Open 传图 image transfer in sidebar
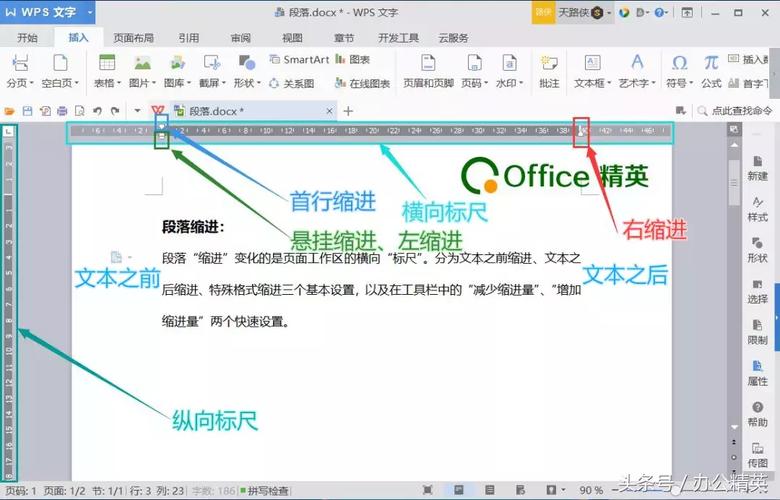This screenshot has height=500, width=780. pos(757,455)
